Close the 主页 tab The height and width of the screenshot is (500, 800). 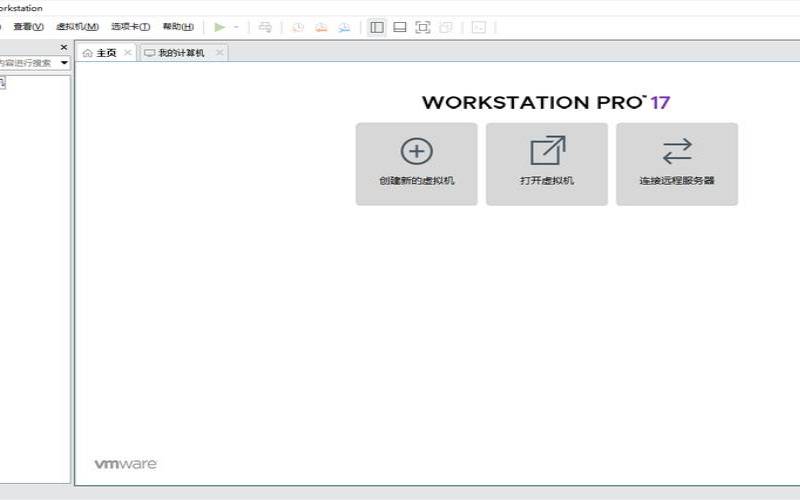click(128, 52)
